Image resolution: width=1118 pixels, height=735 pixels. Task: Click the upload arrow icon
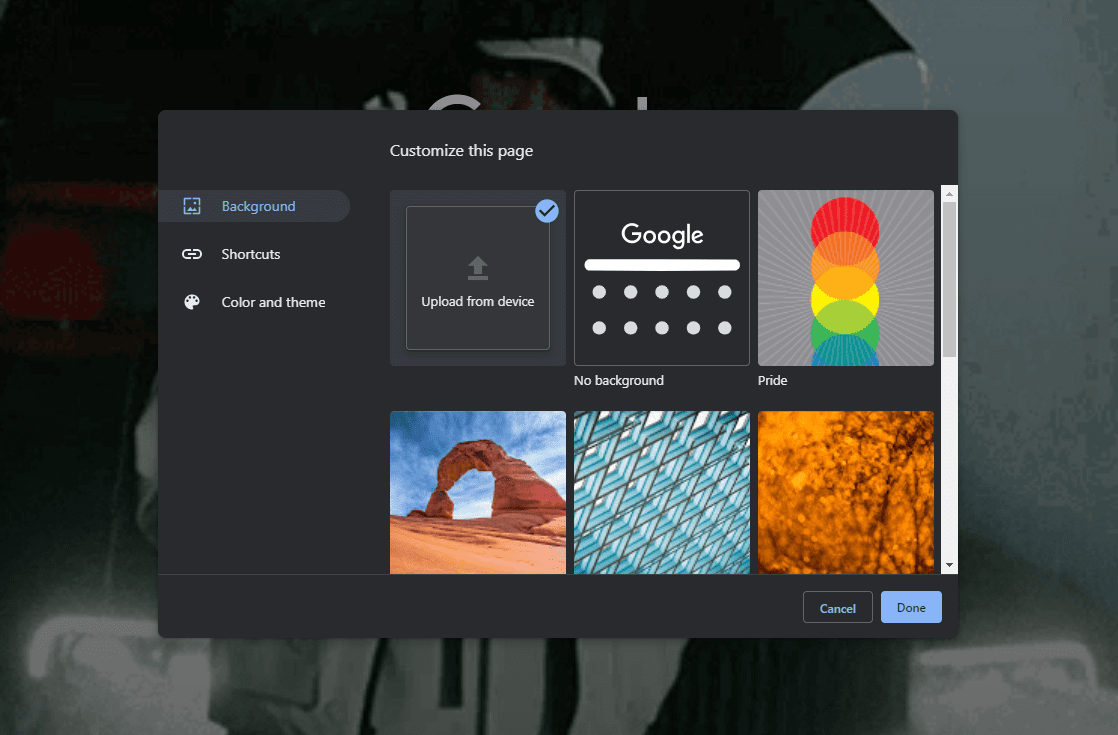click(x=478, y=268)
